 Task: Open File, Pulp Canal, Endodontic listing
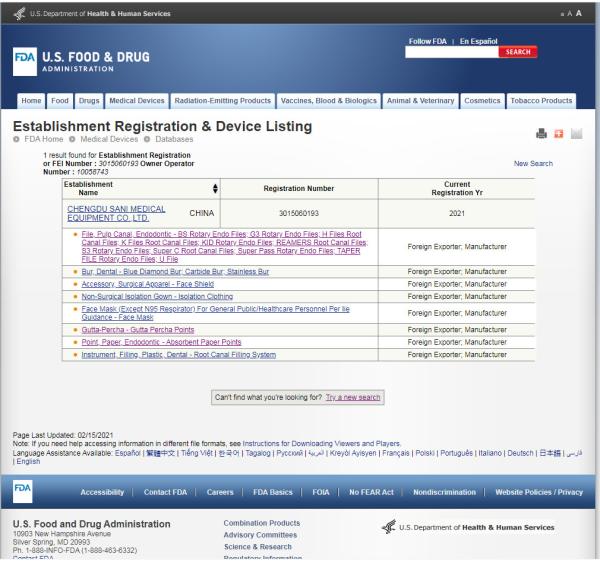pos(224,246)
